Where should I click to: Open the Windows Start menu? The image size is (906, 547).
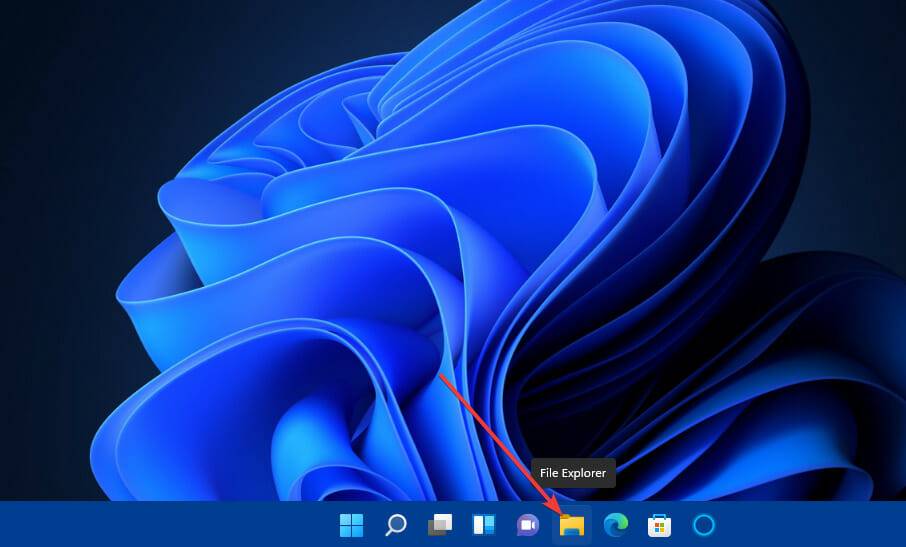tap(351, 525)
